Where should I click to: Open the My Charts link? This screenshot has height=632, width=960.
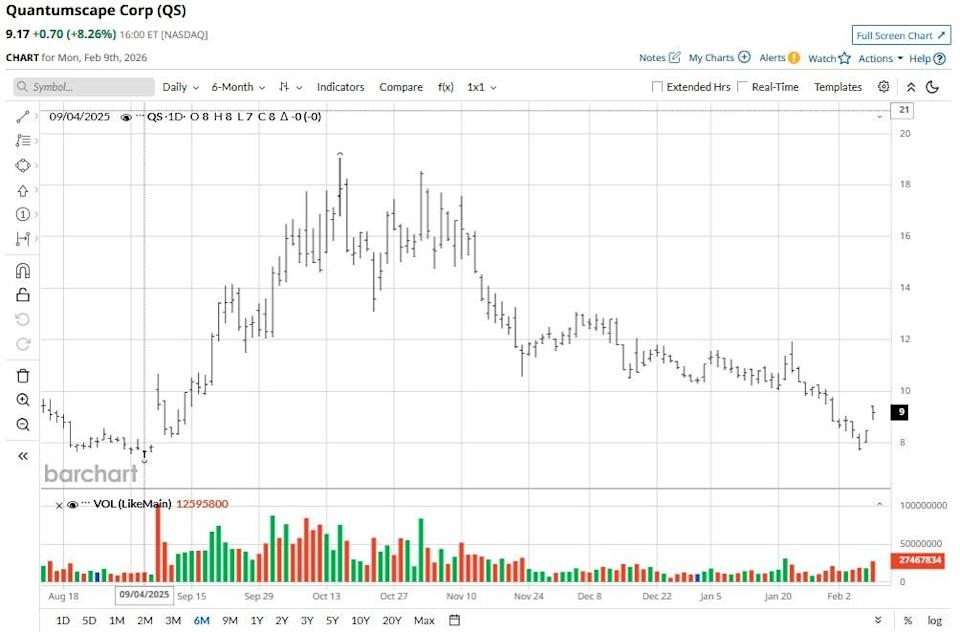(x=712, y=58)
